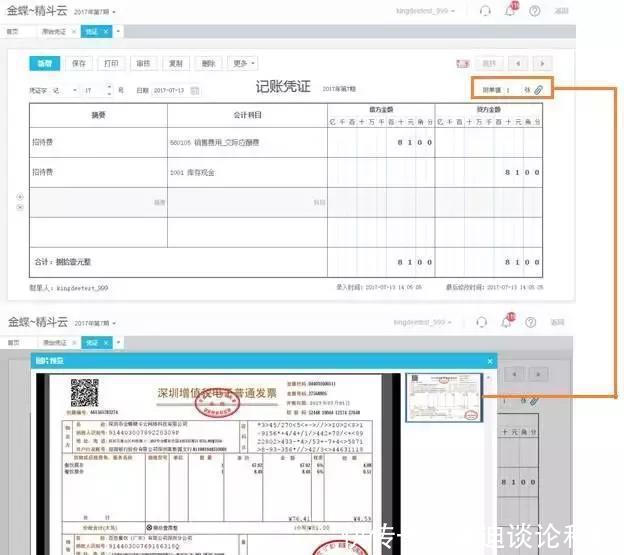Open the 凭证字 记 dropdown

point(65,91)
